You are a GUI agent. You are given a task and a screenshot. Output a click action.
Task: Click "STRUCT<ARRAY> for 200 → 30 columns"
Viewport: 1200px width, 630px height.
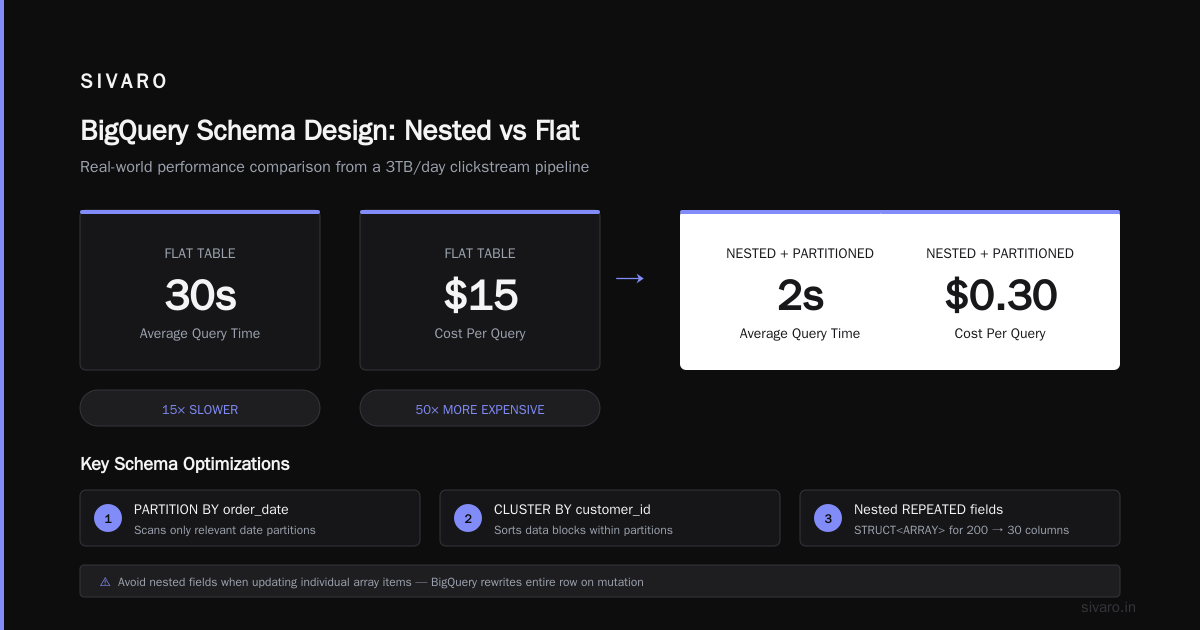click(961, 530)
